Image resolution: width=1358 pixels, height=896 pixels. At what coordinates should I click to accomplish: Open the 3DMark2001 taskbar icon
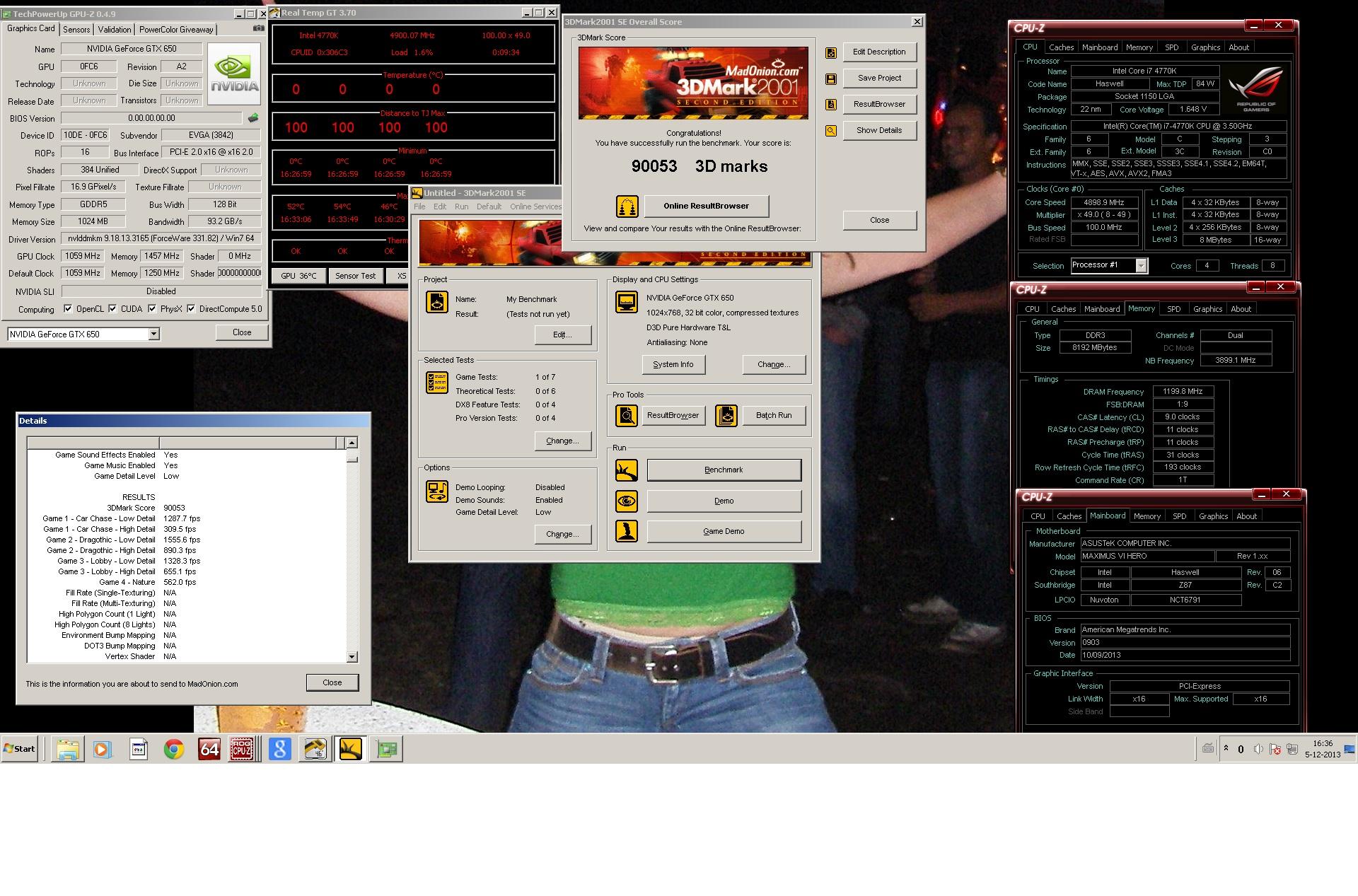point(351,749)
